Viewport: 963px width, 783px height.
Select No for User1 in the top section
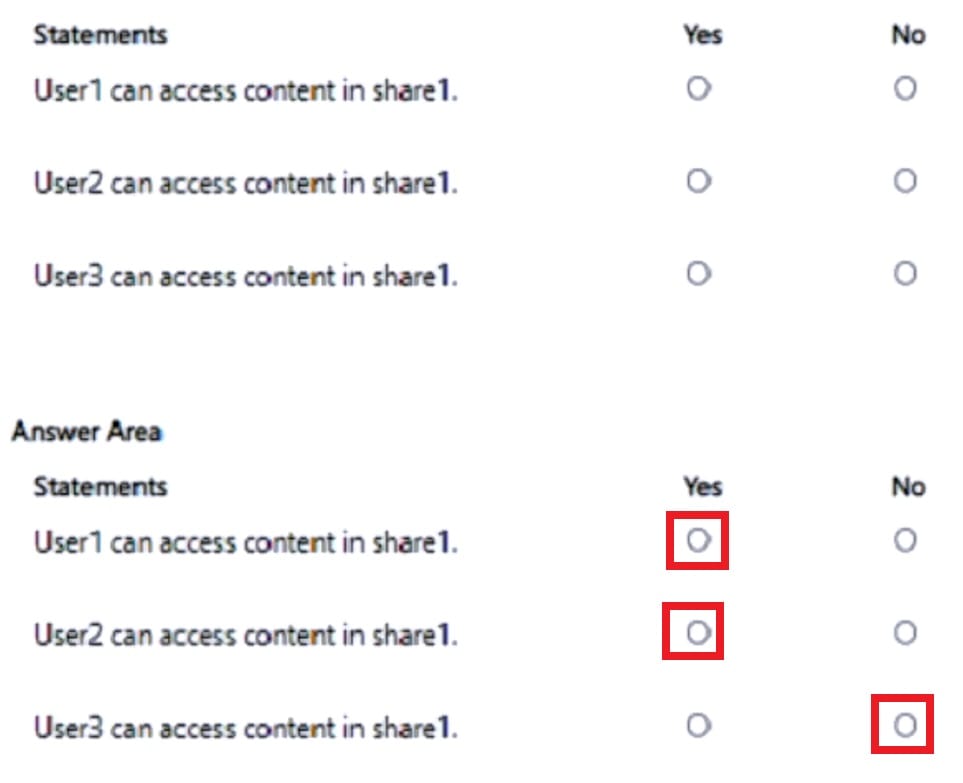(x=904, y=88)
